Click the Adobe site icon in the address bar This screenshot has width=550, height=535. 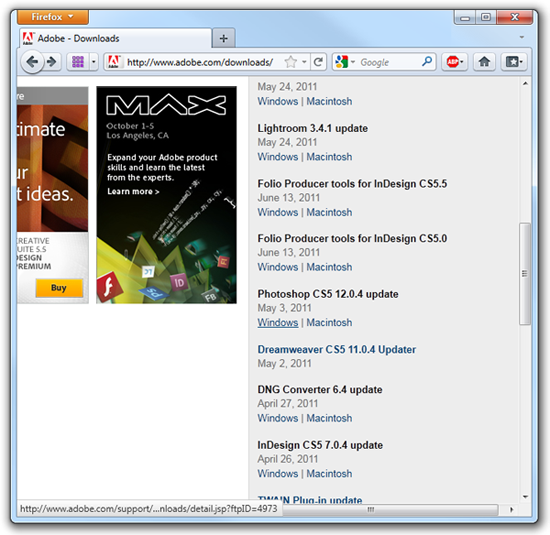(114, 62)
